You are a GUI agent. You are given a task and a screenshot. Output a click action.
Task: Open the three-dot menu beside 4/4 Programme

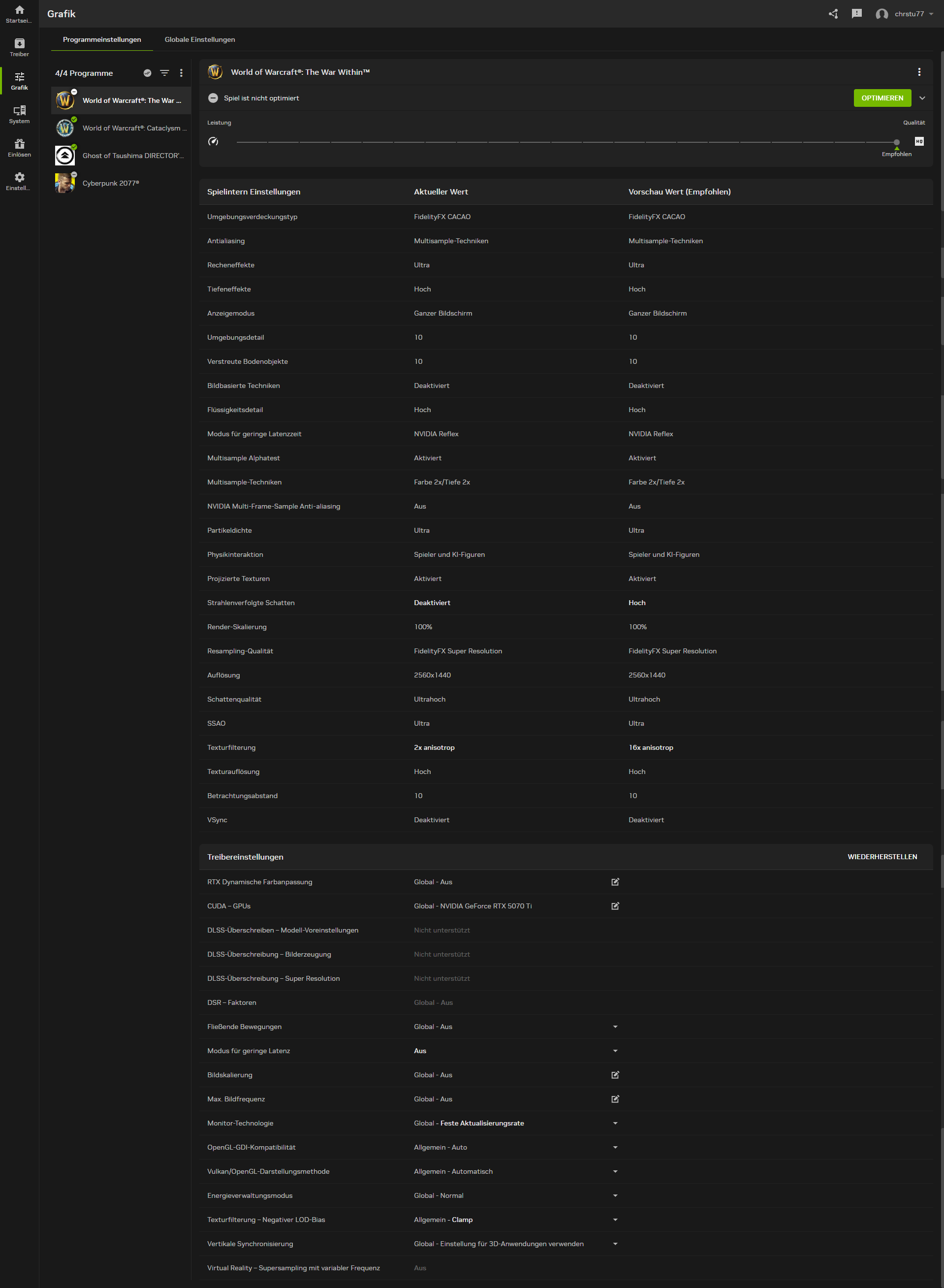click(x=181, y=73)
